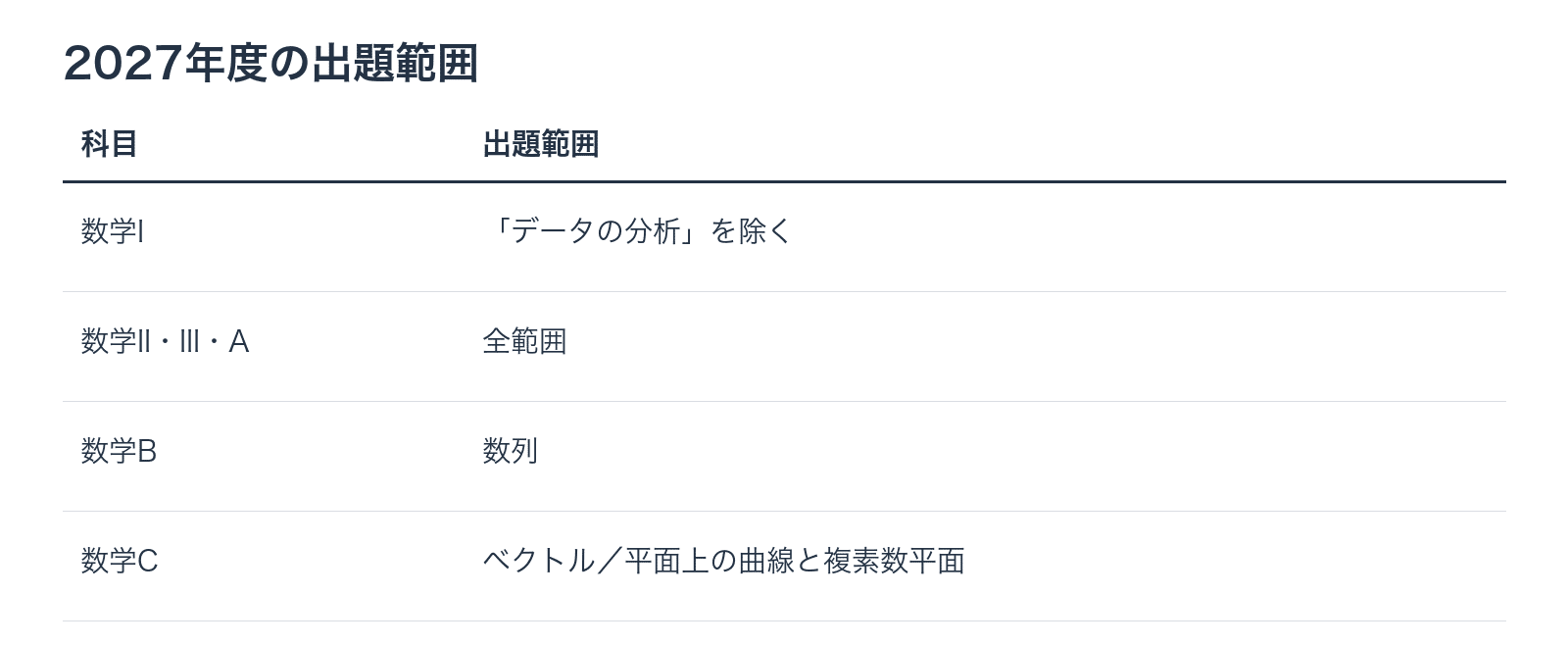Click the 数列 scope cell

511,451
